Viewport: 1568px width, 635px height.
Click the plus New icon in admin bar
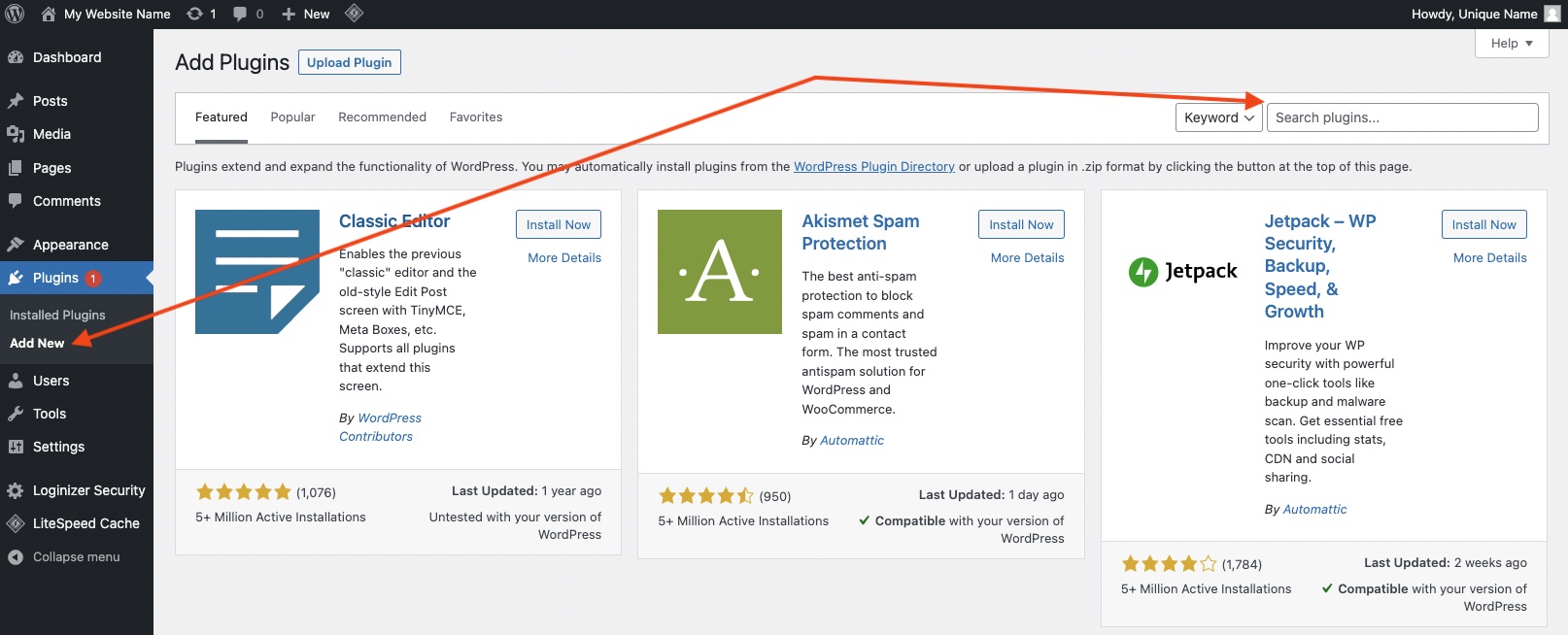click(x=289, y=14)
